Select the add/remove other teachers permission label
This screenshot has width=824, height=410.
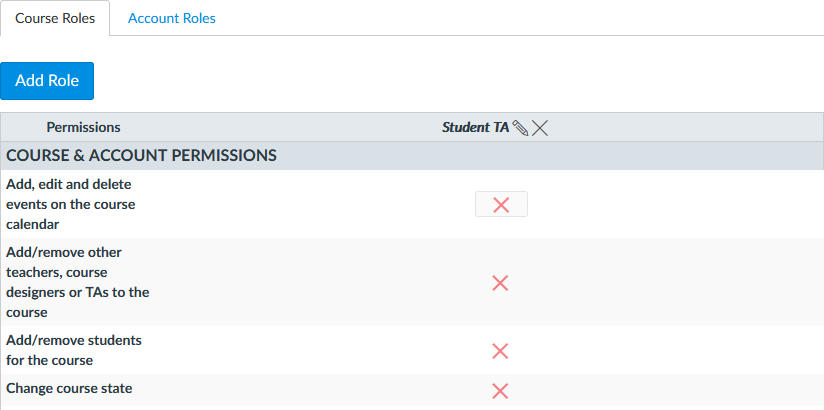(77, 283)
